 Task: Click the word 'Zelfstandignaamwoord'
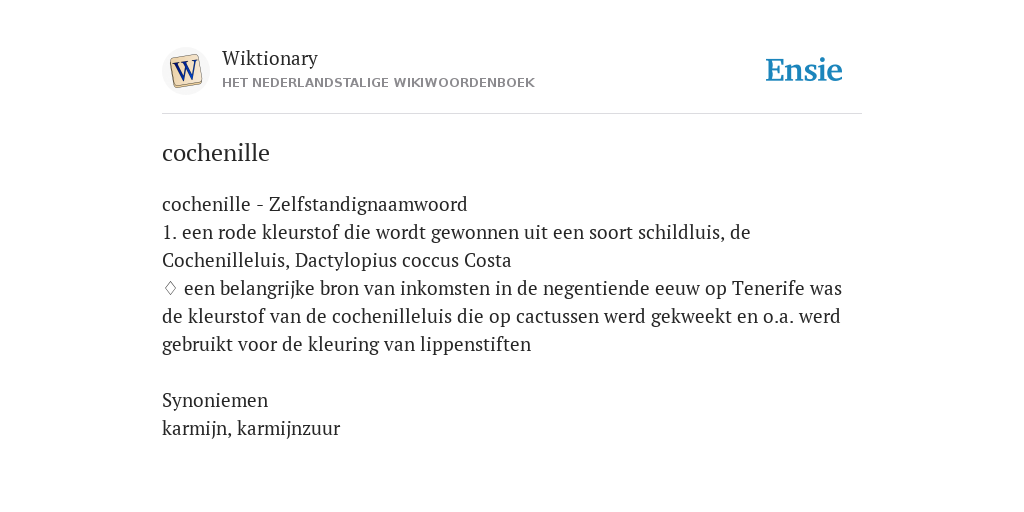(x=368, y=204)
